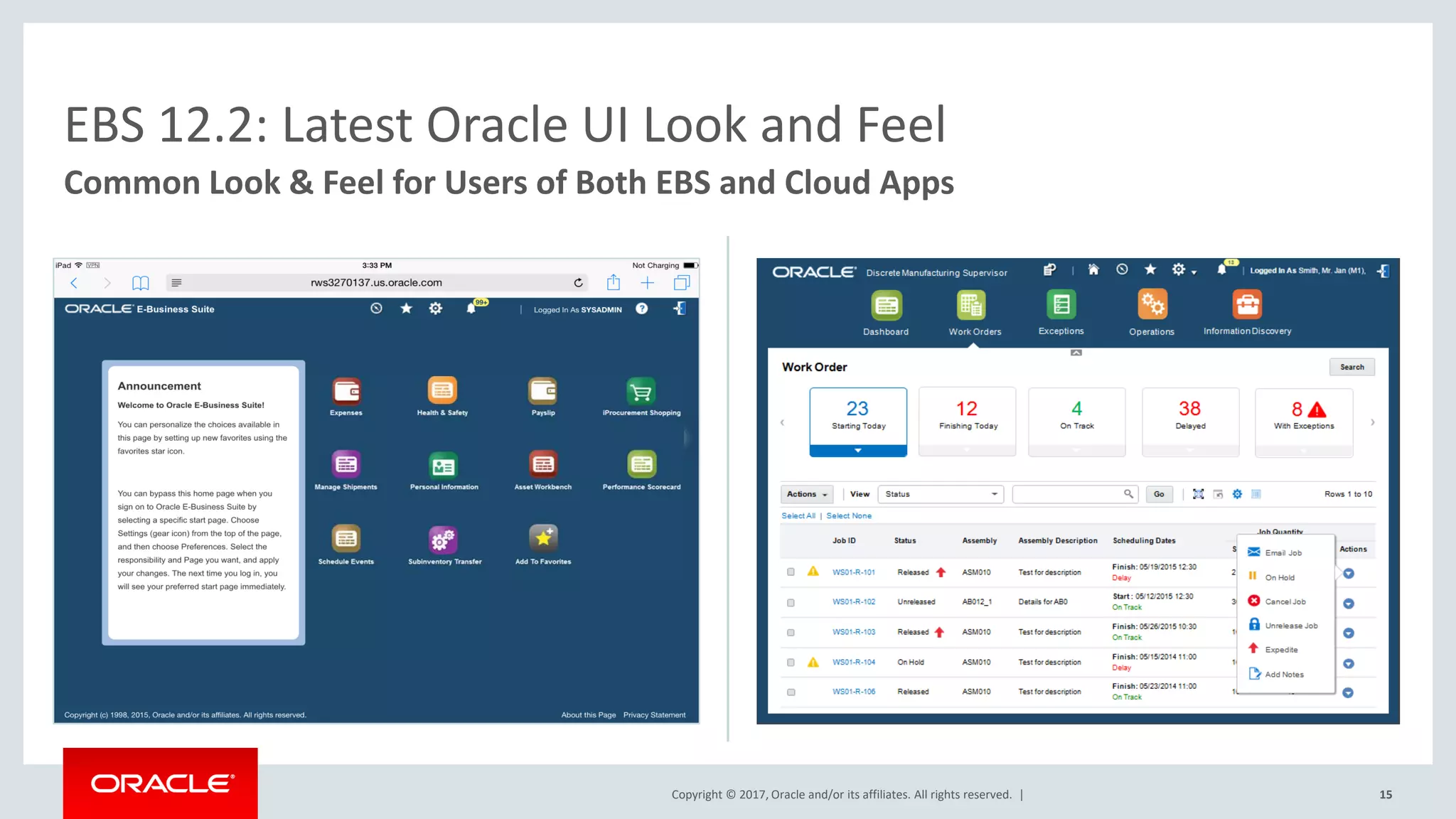Check the box for job WS01-R-106
The width and height of the screenshot is (1456, 819).
pyautogui.click(x=791, y=692)
